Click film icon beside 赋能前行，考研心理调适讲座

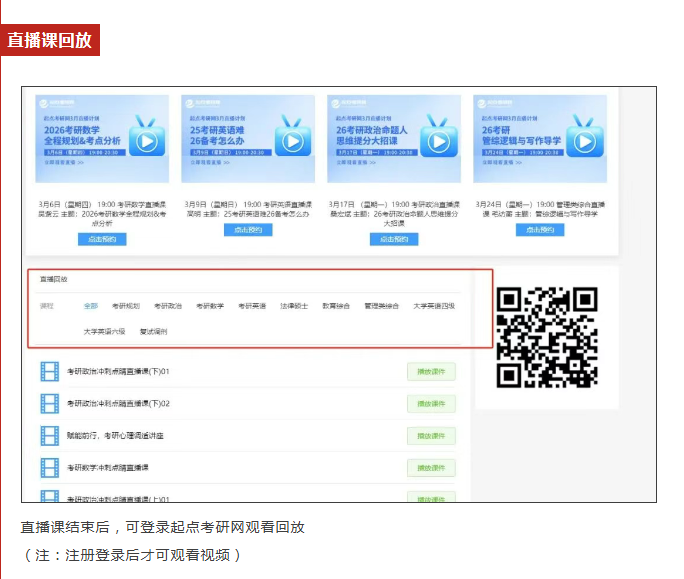(x=50, y=436)
